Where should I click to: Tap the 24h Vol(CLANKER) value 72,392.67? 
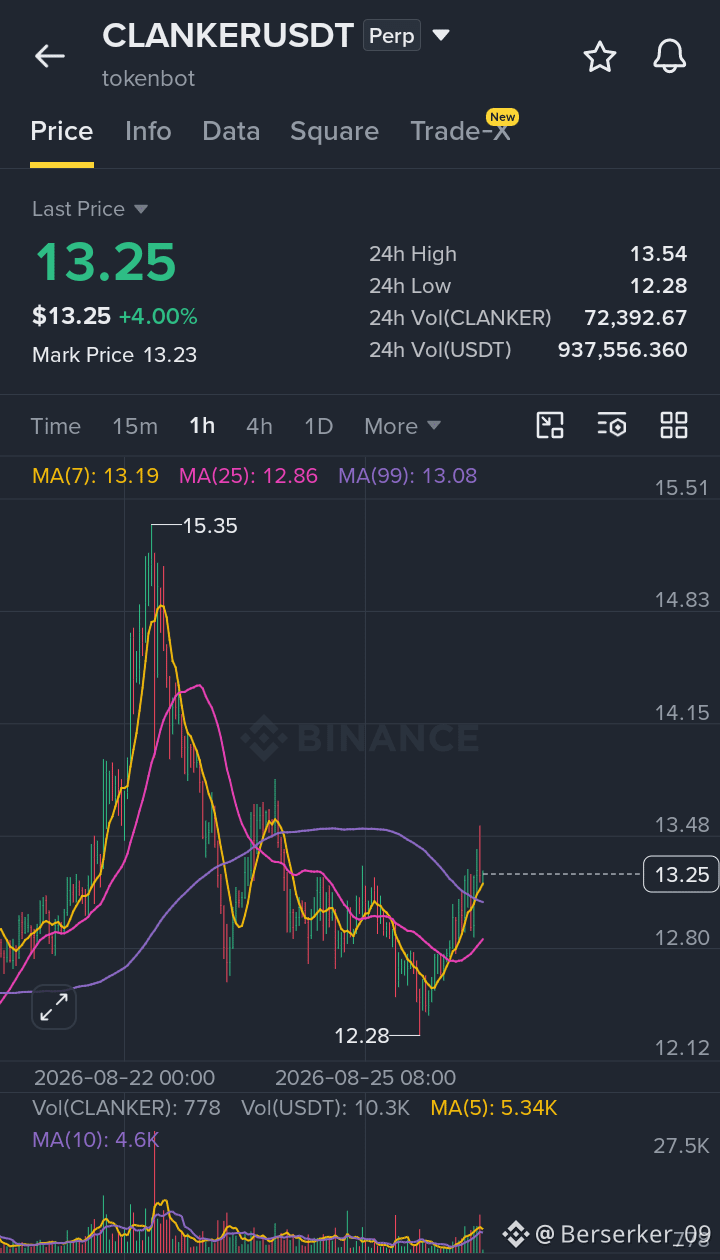[x=636, y=318]
